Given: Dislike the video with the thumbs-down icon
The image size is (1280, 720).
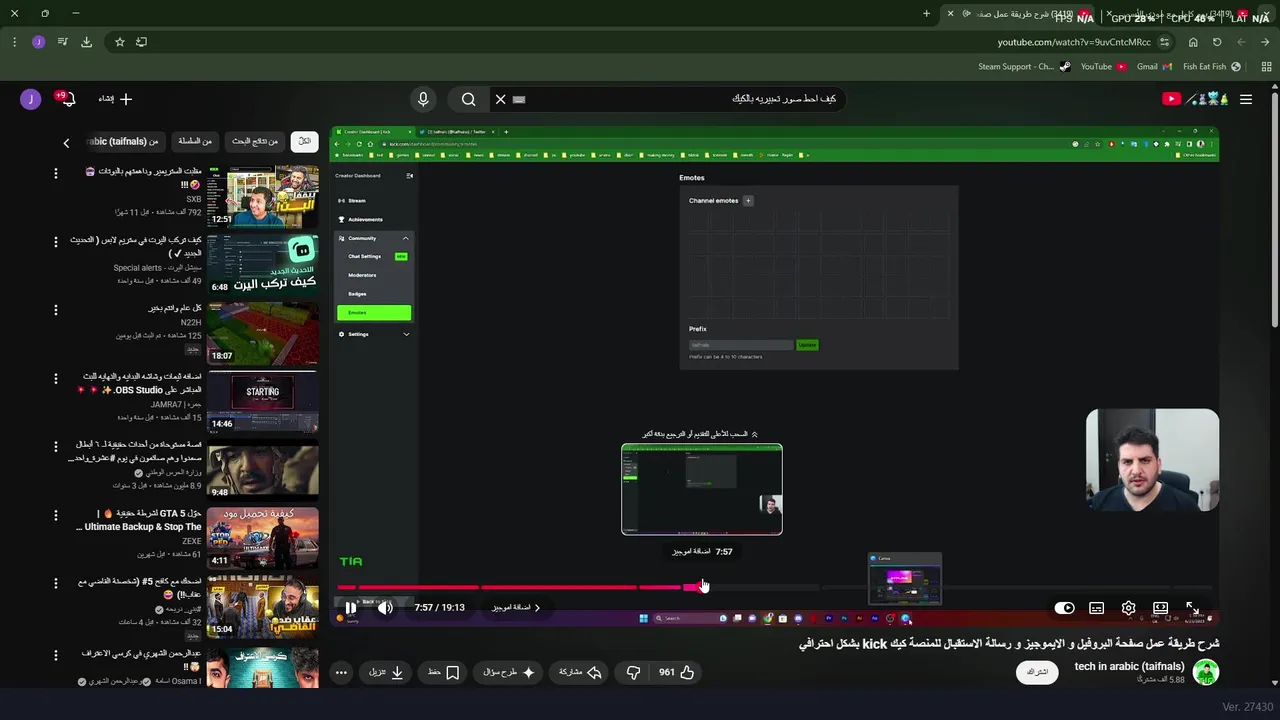Looking at the screenshot, I should pos(632,672).
